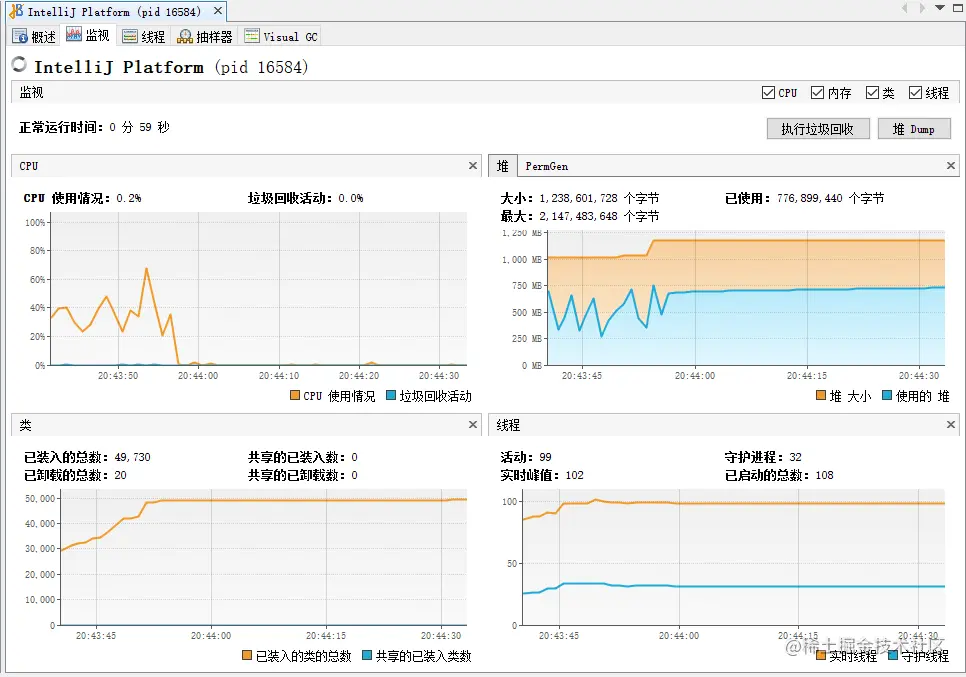Open the tab list dropdown arrow at top right
Viewport: 966px width, 677px height.
click(x=940, y=8)
